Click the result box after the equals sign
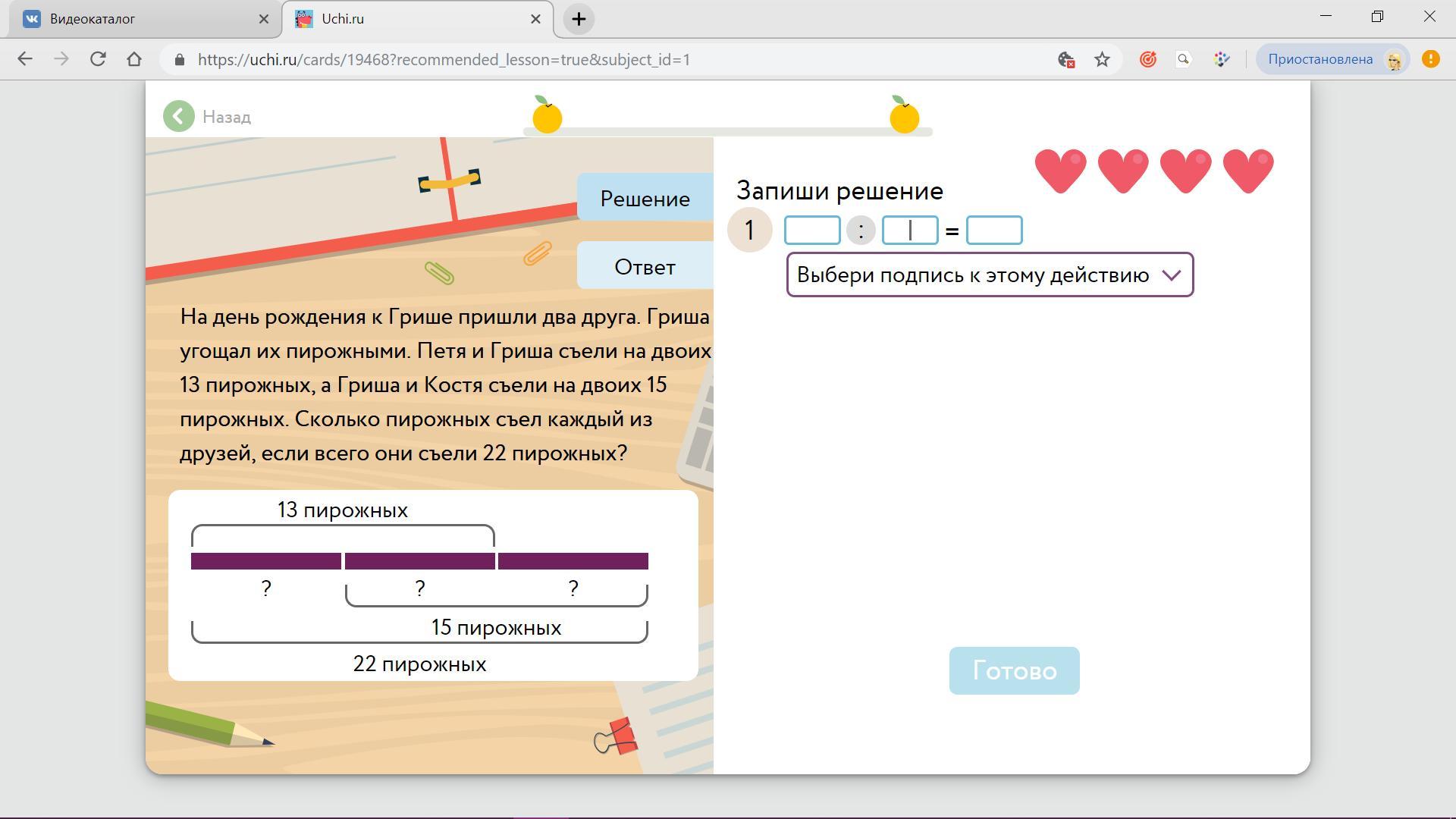This screenshot has width=1456, height=819. [x=994, y=230]
